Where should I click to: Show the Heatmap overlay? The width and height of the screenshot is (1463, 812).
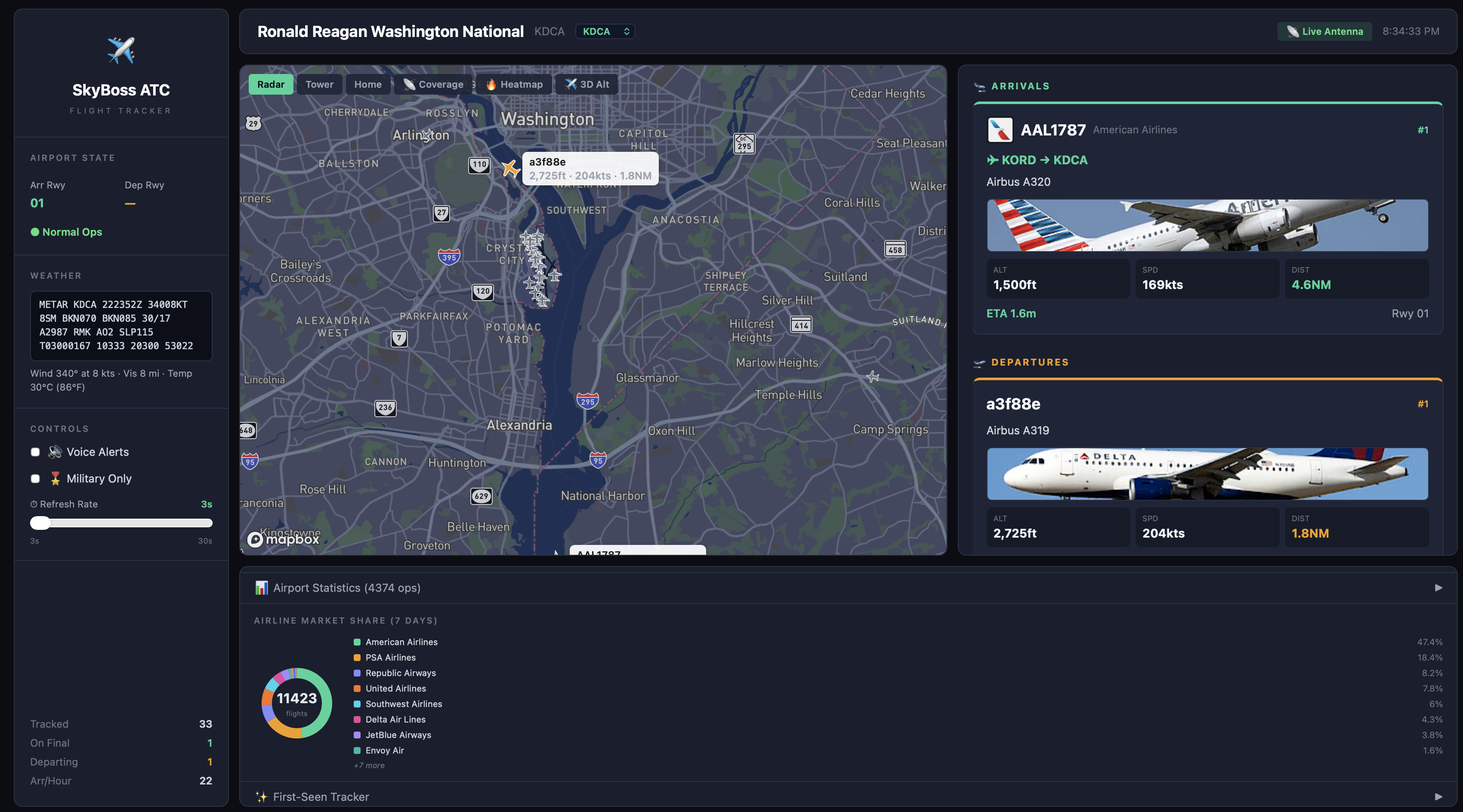[x=514, y=84]
